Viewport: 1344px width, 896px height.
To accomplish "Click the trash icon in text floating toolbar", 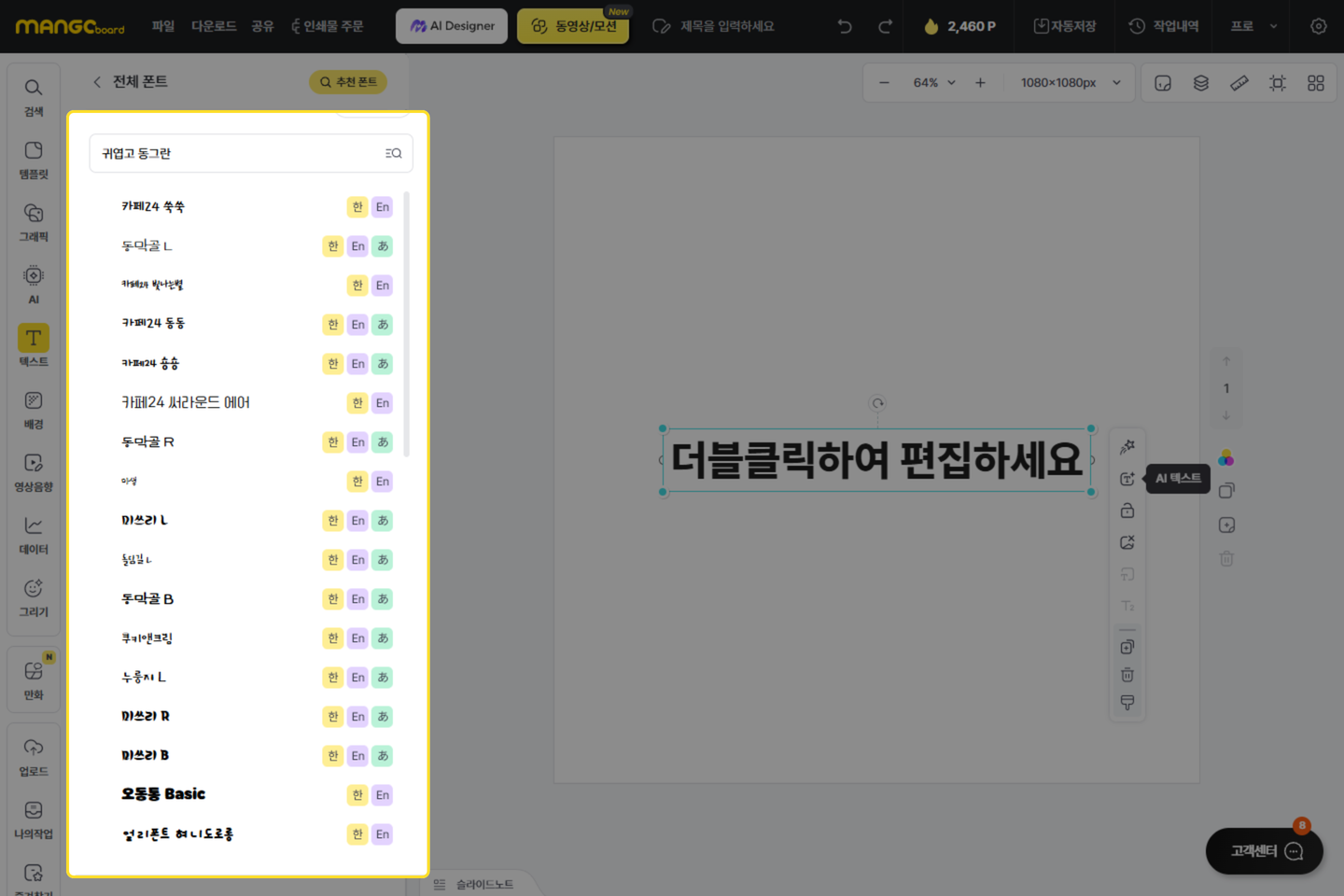I will [1127, 675].
